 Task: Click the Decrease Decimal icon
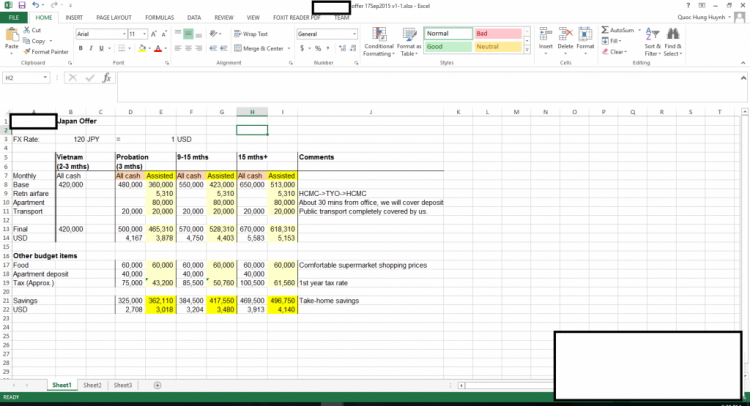click(x=353, y=48)
